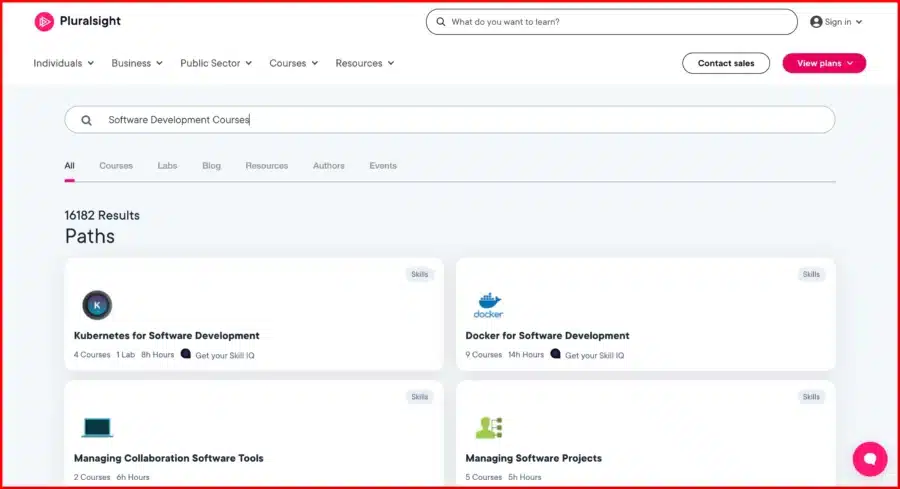This screenshot has width=900, height=489.
Task: Focus the 'What do you want to learn?' search box
Action: 611,22
